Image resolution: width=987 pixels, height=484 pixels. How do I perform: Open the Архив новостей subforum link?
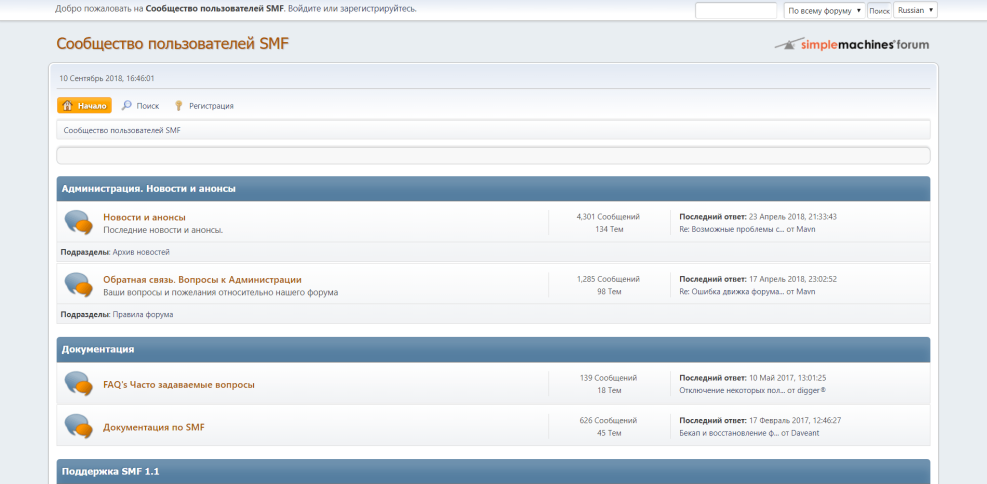click(141, 252)
